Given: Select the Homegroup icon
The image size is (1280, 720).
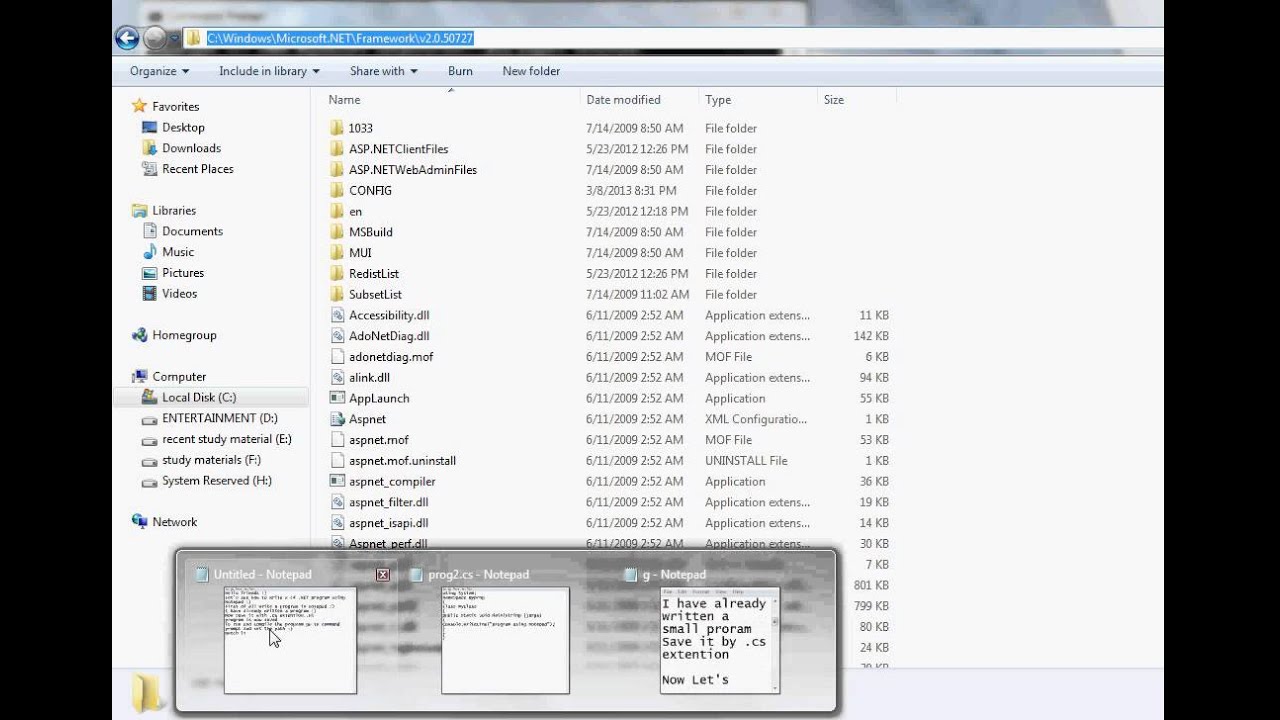Looking at the screenshot, I should point(140,335).
